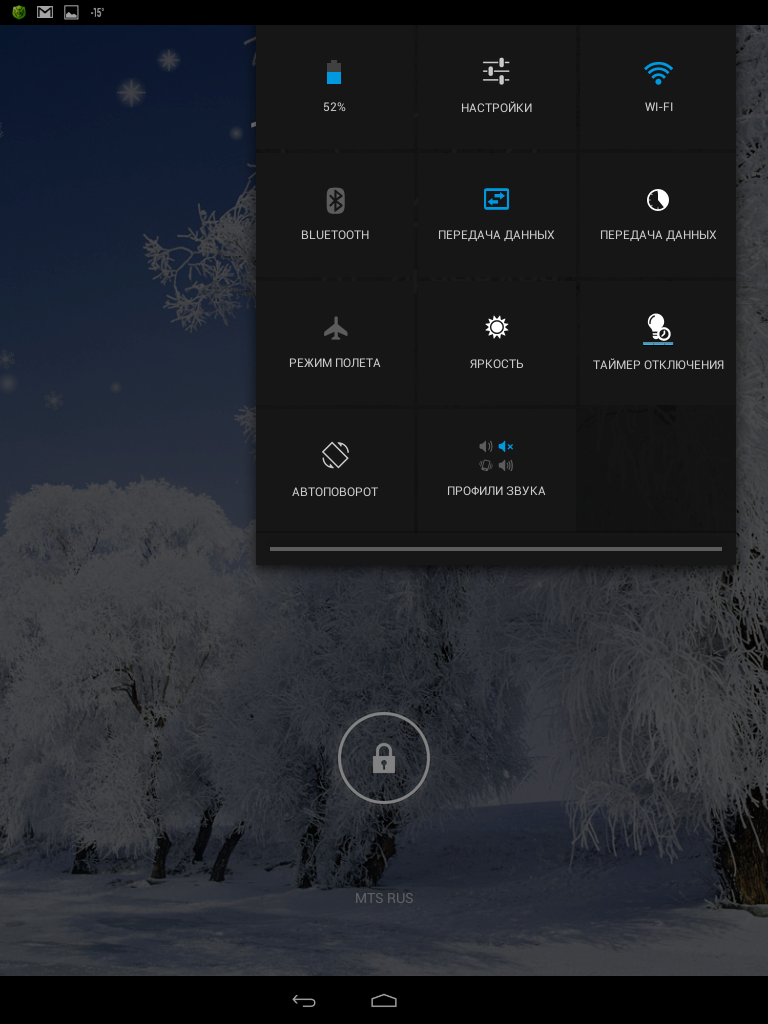
Task: Toggle the WI-FI tile
Action: point(658,87)
